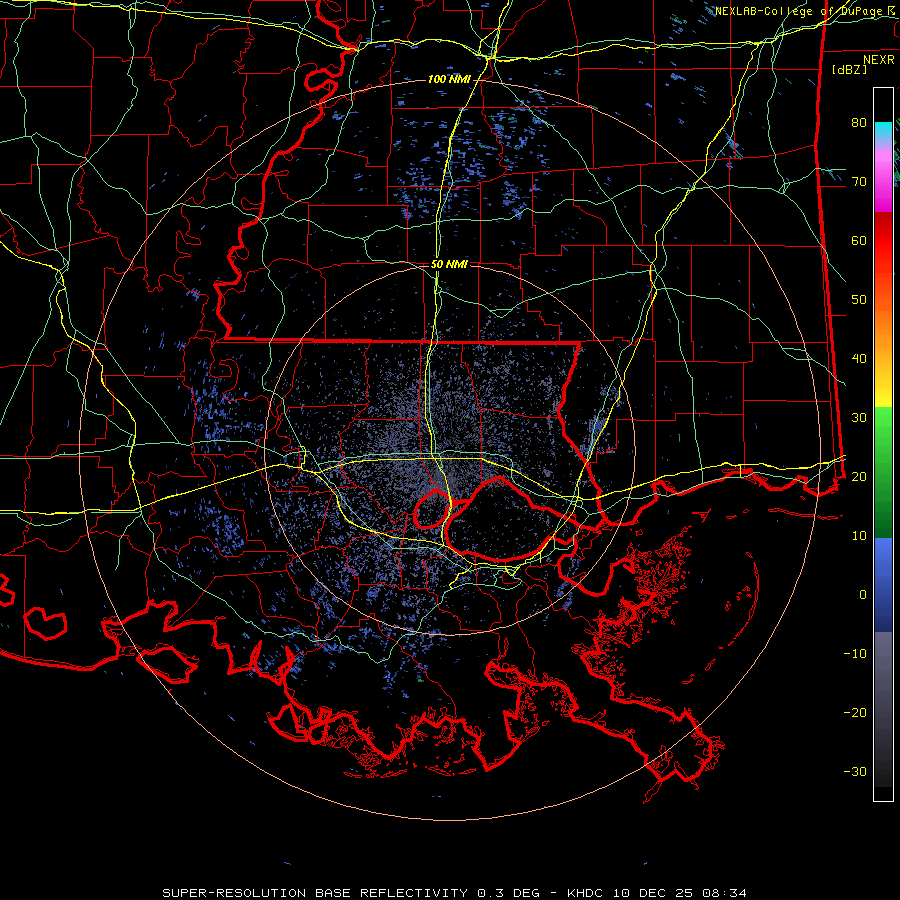Click the 30 value on reflectivity scale
Viewport: 900px width, 900px height.
click(x=859, y=418)
